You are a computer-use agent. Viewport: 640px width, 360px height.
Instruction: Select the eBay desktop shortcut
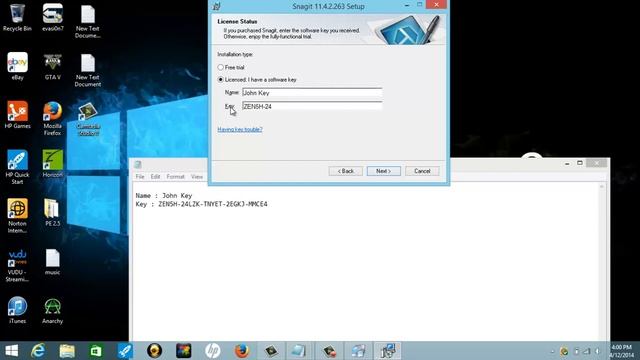coord(17,66)
